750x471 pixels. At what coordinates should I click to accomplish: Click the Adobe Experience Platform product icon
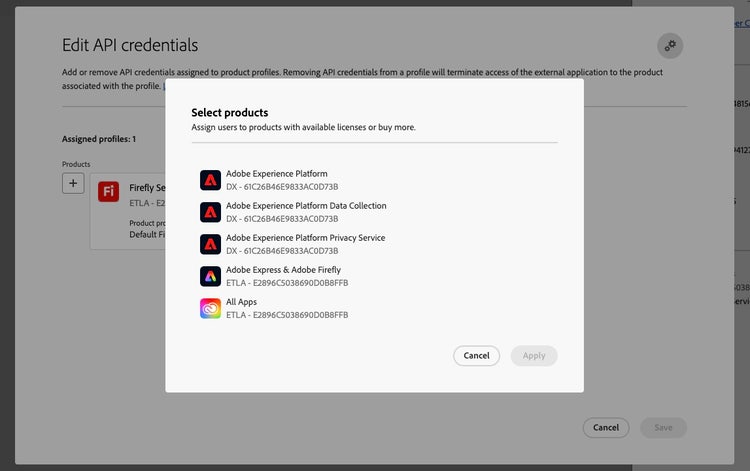tap(210, 180)
